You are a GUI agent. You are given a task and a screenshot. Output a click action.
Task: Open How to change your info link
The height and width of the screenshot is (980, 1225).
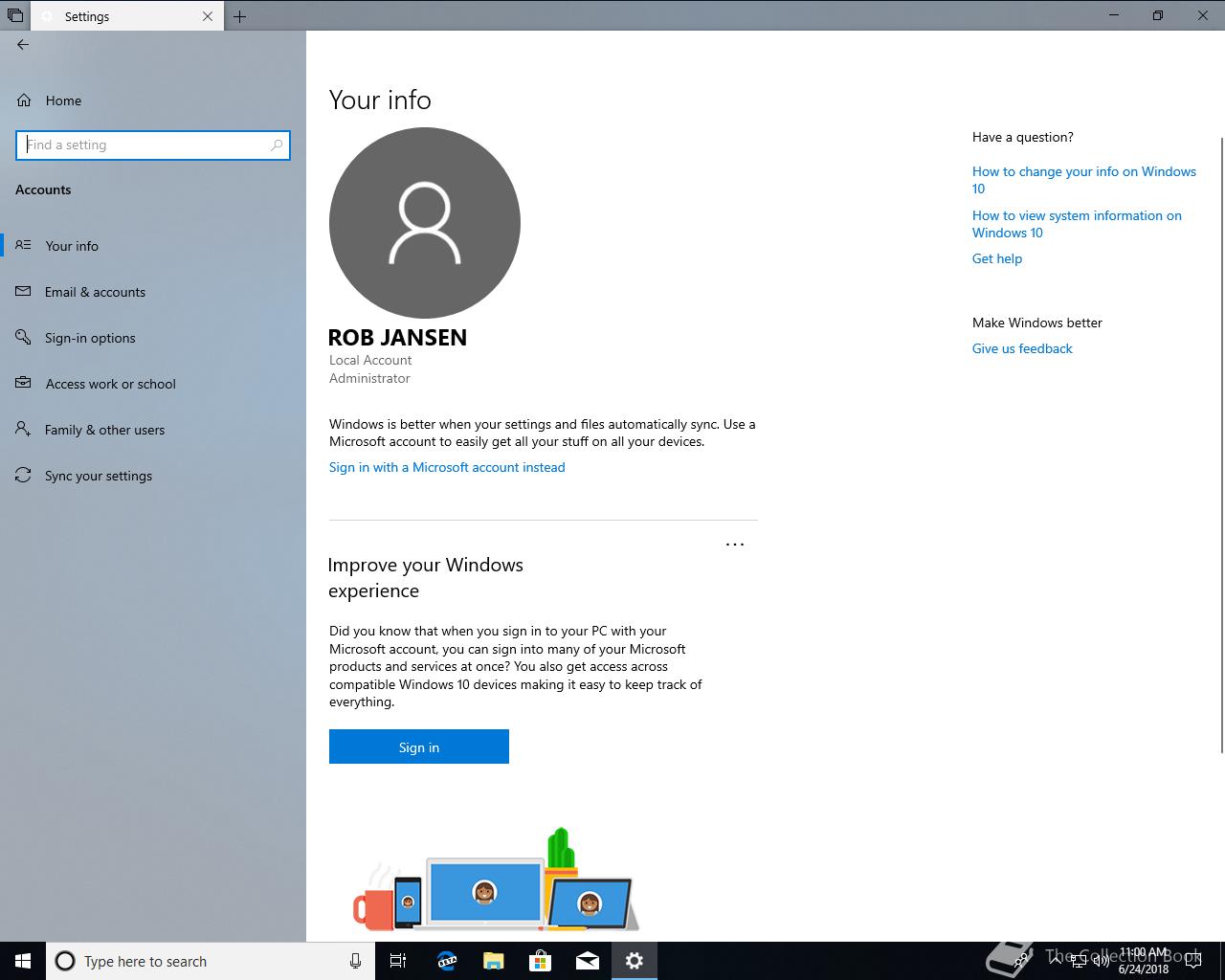point(1084,180)
